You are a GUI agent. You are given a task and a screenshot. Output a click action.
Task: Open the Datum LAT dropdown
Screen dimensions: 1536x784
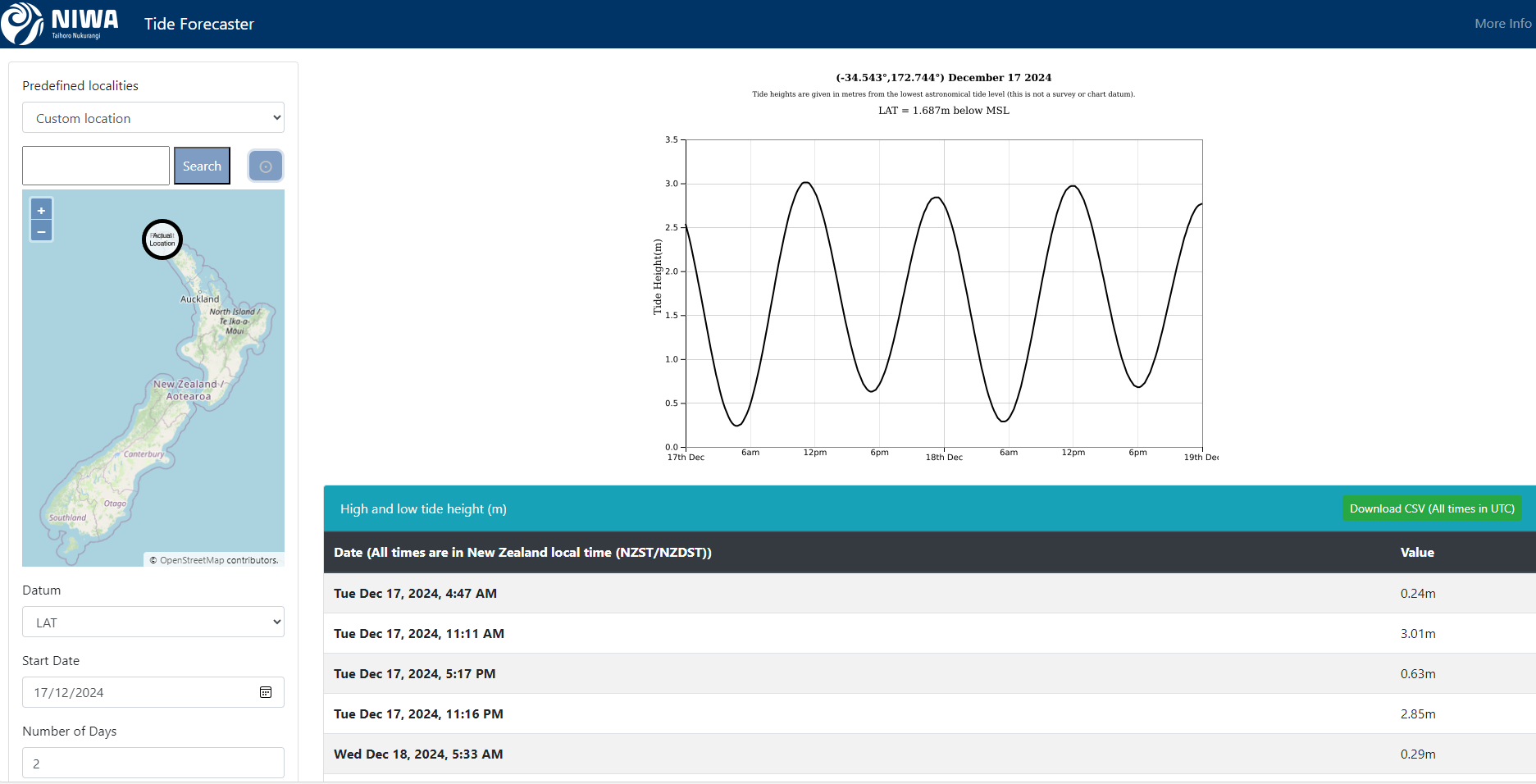(x=153, y=622)
